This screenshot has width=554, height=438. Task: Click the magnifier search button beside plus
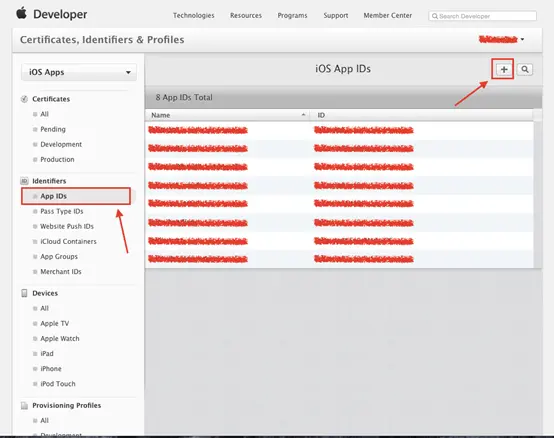coord(525,69)
